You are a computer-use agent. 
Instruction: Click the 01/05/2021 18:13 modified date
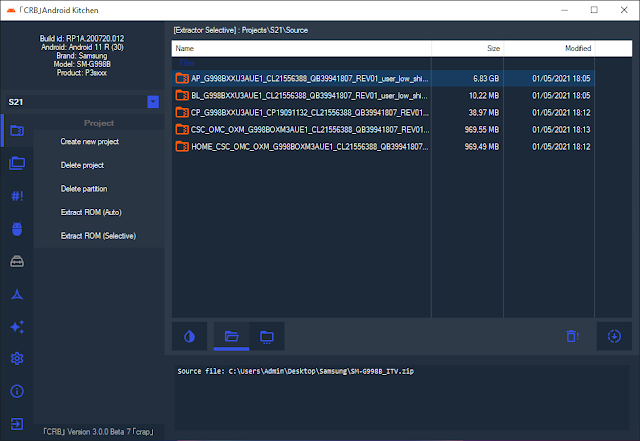(561, 130)
